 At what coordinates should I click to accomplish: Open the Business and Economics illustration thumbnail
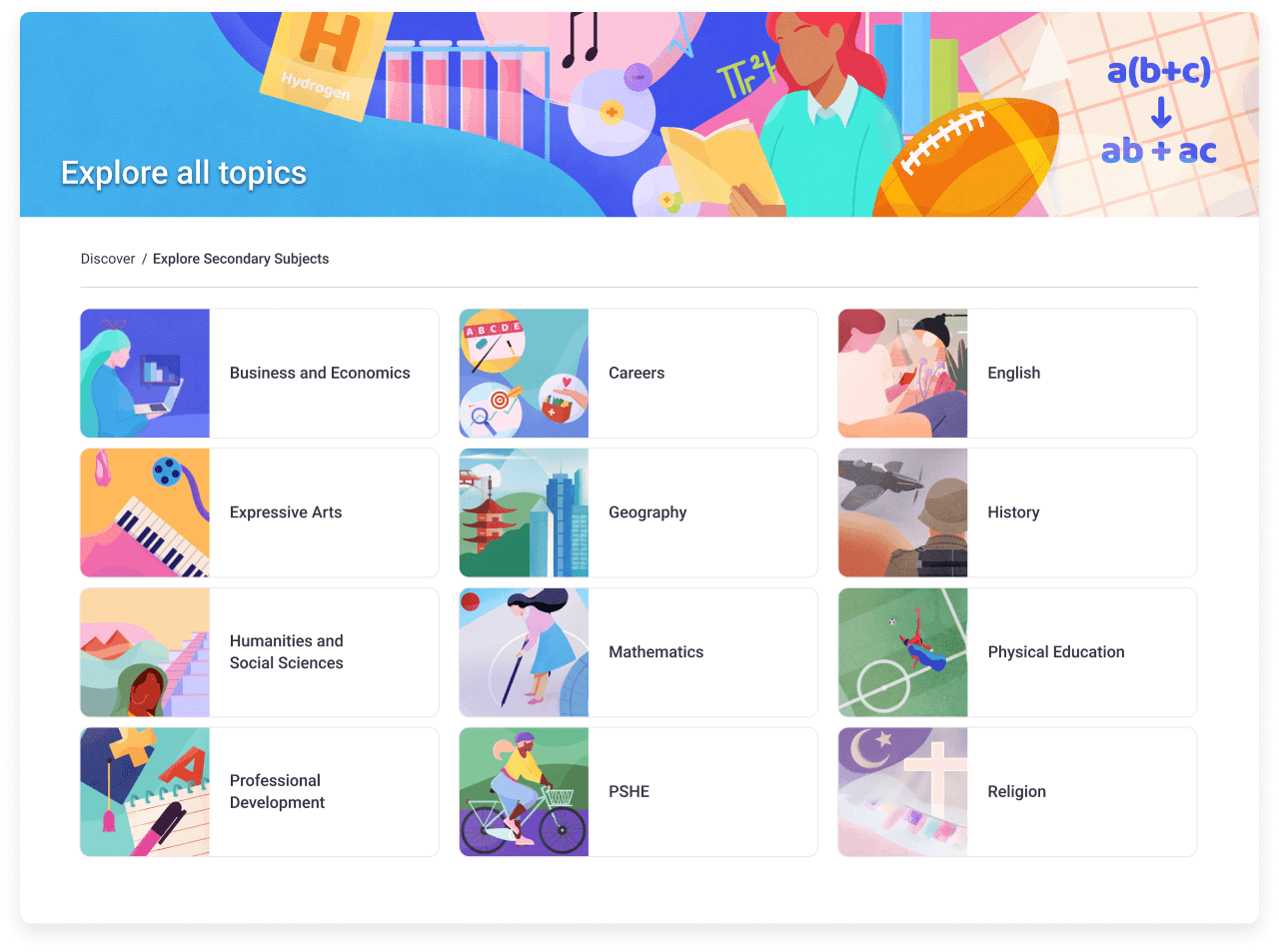tap(145, 373)
